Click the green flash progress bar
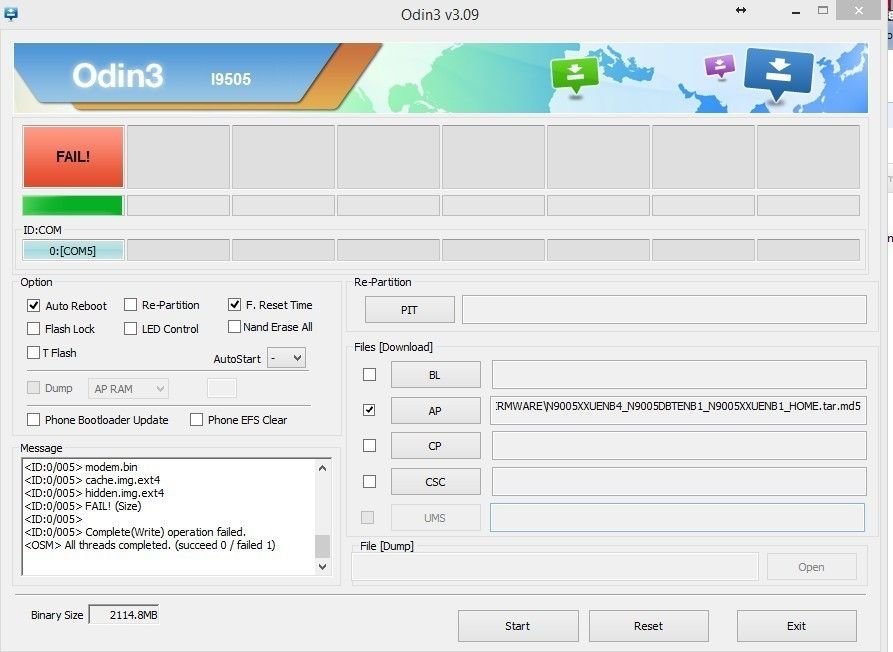 (72, 206)
